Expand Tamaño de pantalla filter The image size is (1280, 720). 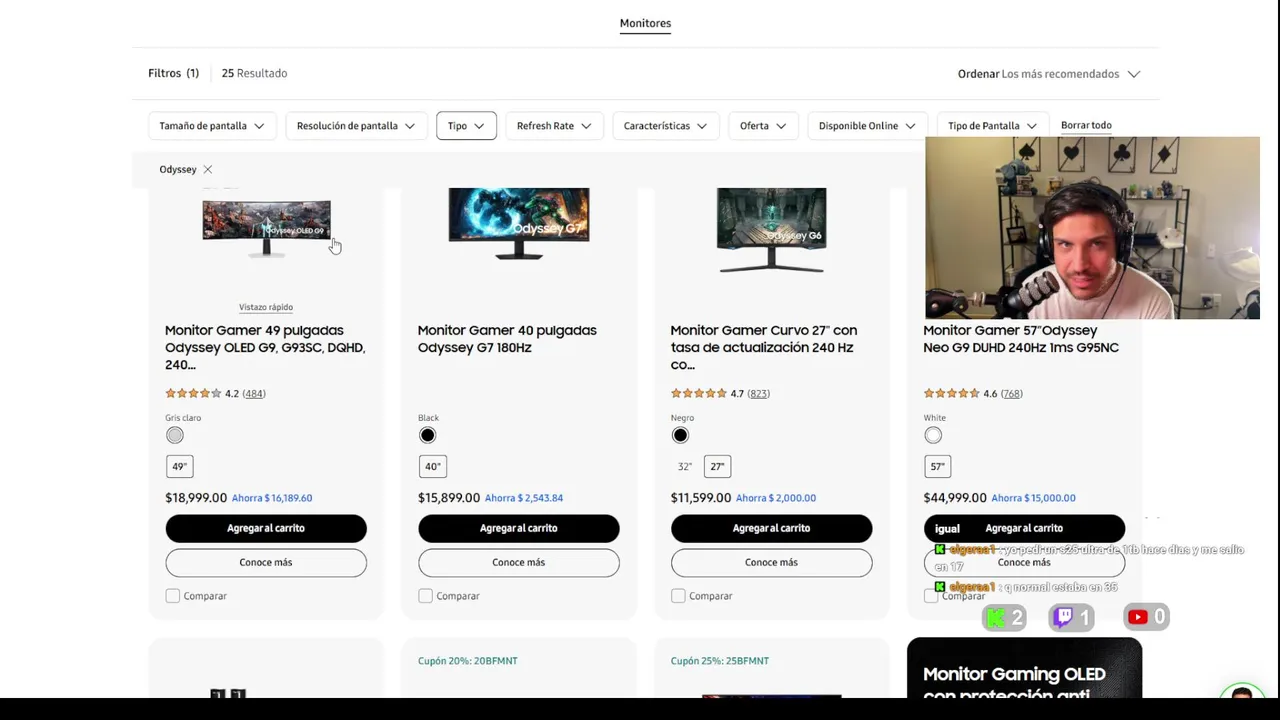[211, 126]
